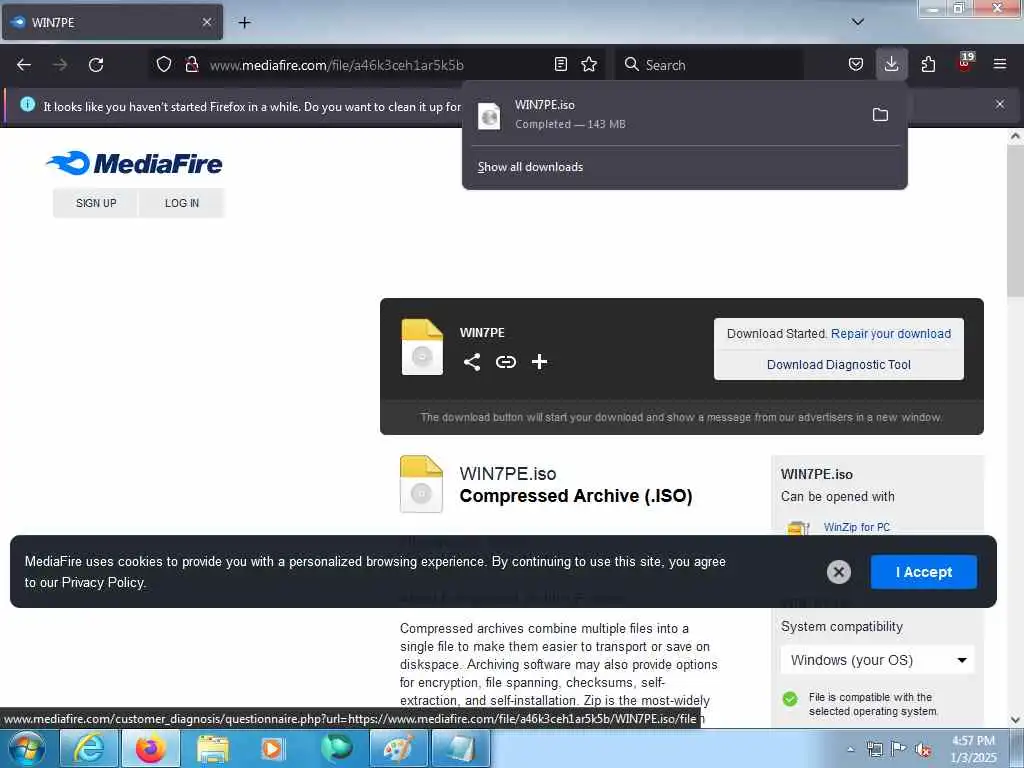Expand the list all tabs chevron
The image size is (1024, 768).
click(857, 22)
